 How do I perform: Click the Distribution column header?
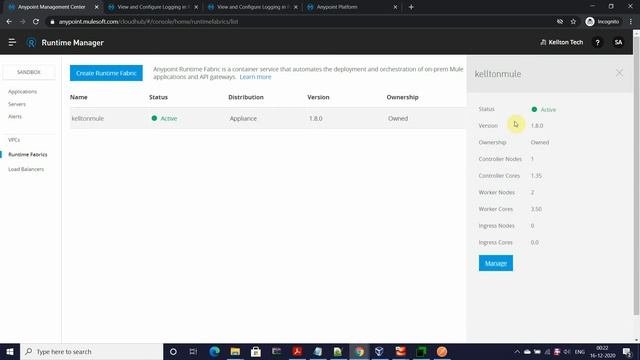tap(246, 97)
